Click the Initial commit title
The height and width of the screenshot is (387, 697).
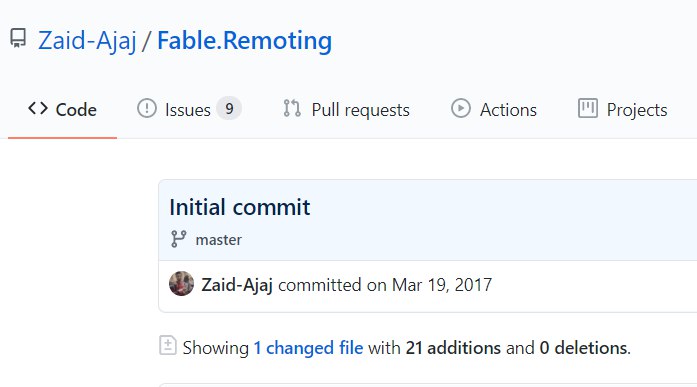[240, 207]
